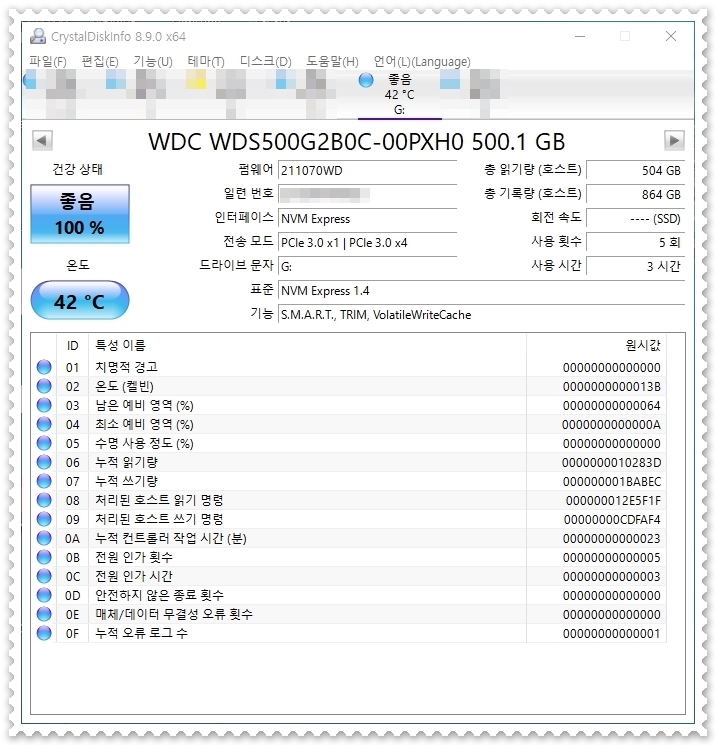Viewport: 716px width, 745px height.
Task: Click status icon for row 0D 안전하지 않은 종료
Action: point(44,595)
